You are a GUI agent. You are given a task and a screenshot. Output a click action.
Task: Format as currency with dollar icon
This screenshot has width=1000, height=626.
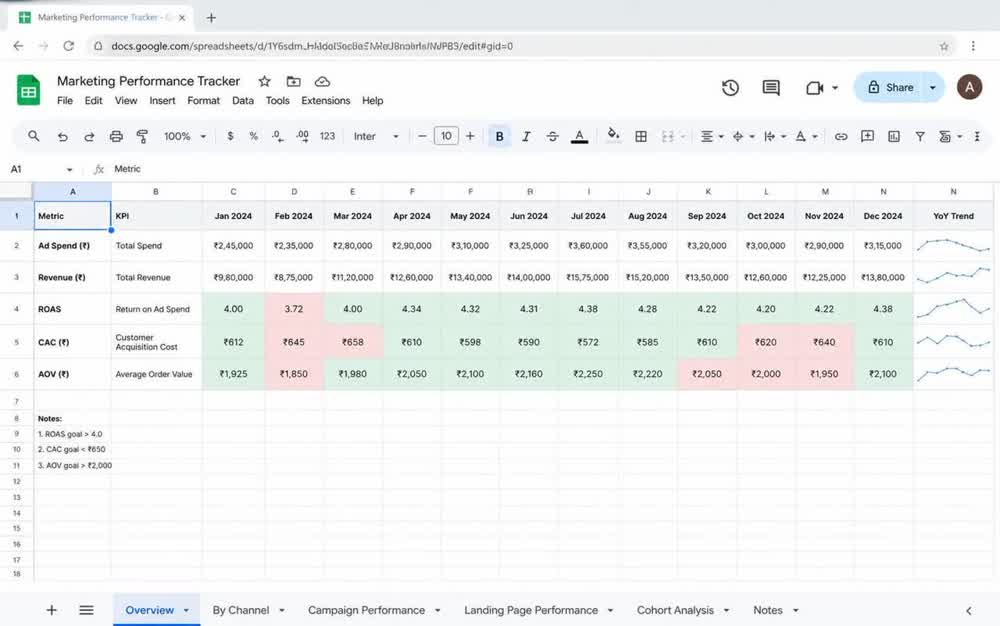tap(230, 136)
